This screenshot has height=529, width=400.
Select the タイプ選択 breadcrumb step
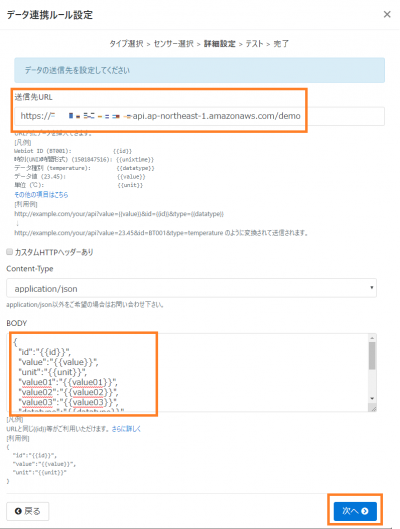click(126, 44)
